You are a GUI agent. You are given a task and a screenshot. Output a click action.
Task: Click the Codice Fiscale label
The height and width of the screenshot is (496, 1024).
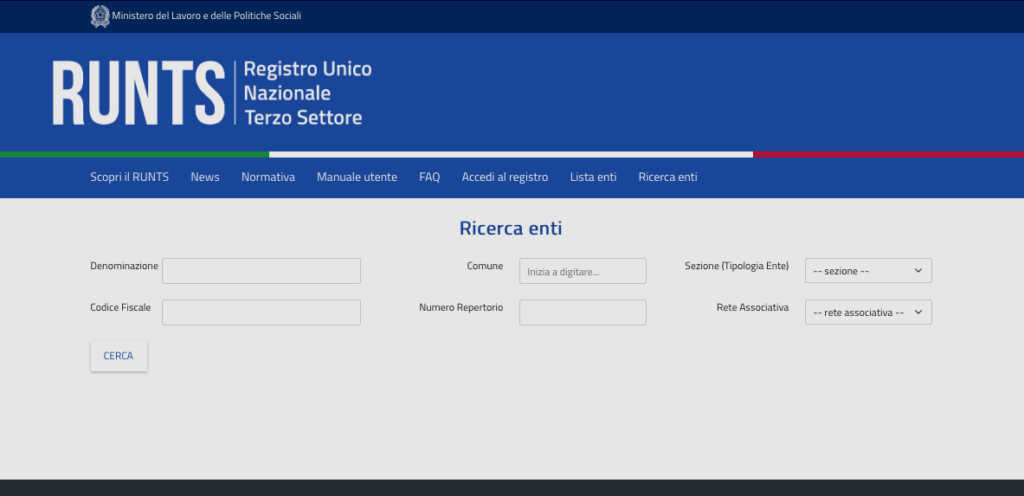point(121,307)
